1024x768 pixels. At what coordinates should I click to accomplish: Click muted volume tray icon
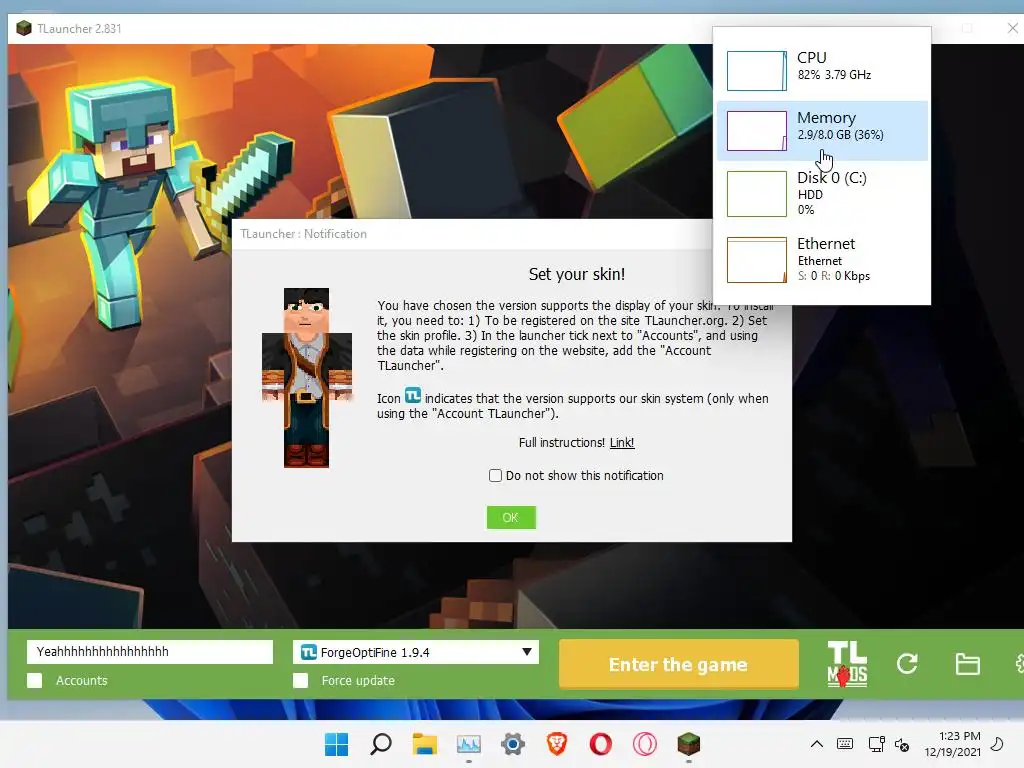pos(902,744)
